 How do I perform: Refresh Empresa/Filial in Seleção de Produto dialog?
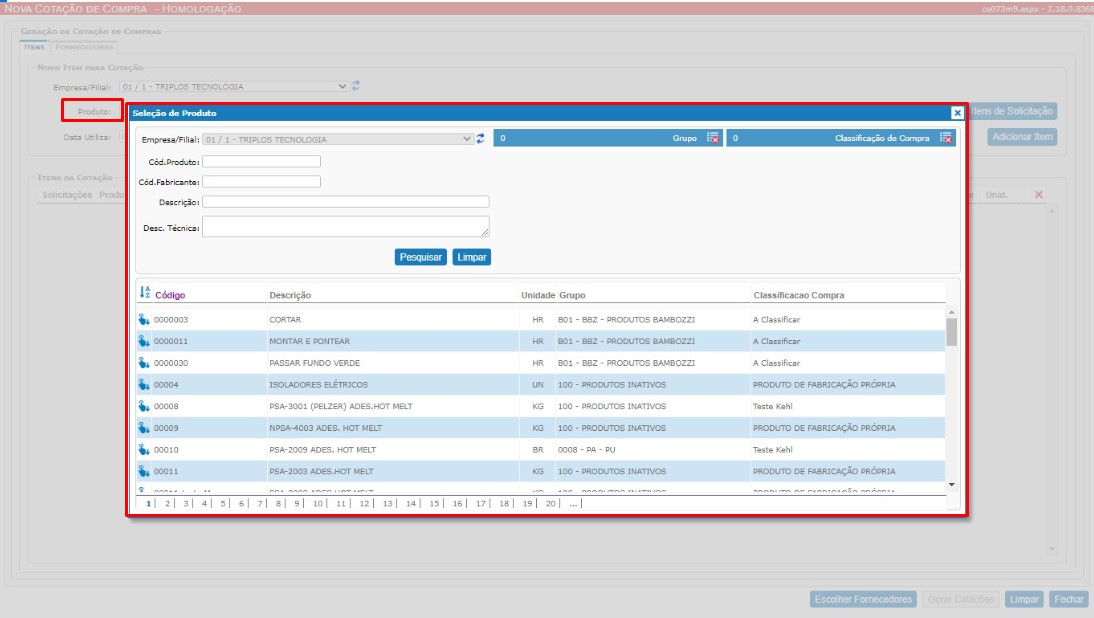click(481, 139)
